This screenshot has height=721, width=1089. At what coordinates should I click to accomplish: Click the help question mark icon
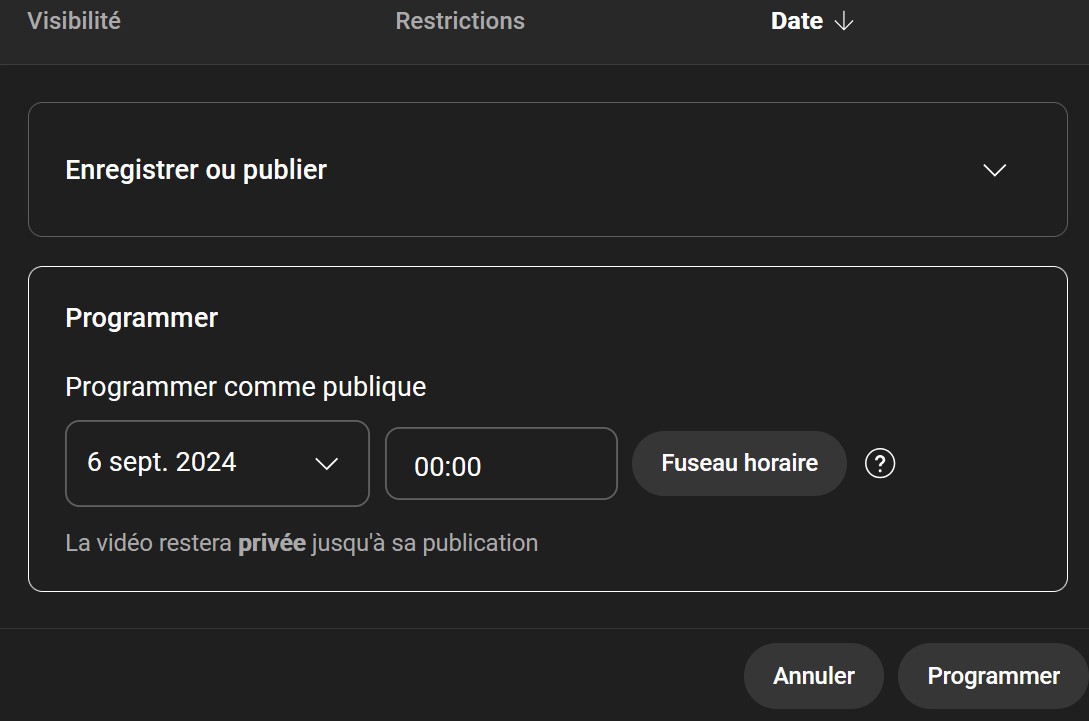pyautogui.click(x=879, y=464)
